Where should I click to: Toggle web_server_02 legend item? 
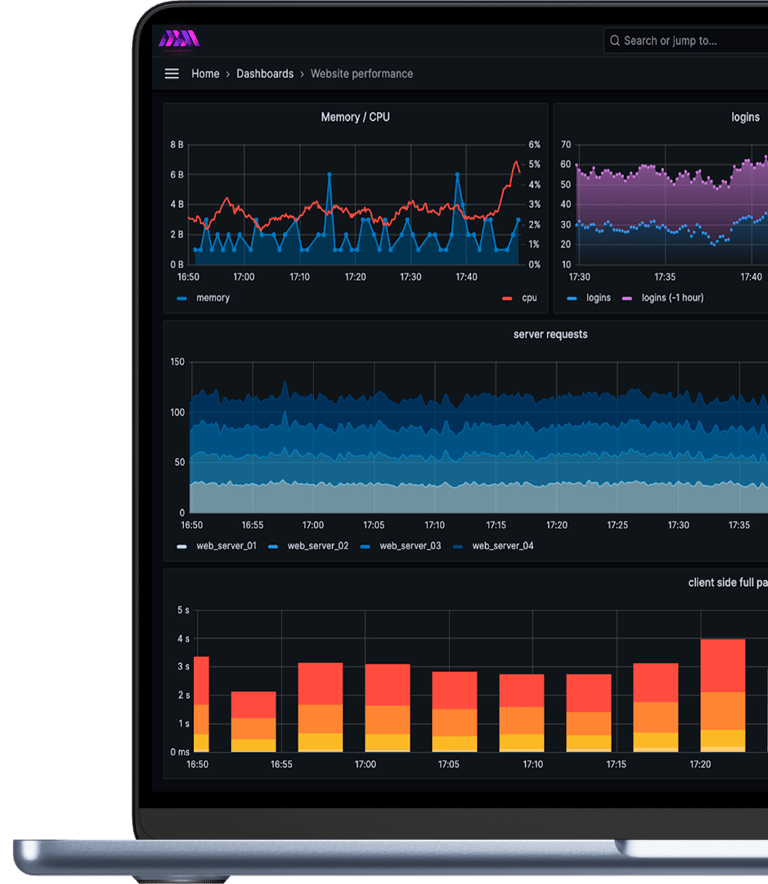pyautogui.click(x=318, y=546)
